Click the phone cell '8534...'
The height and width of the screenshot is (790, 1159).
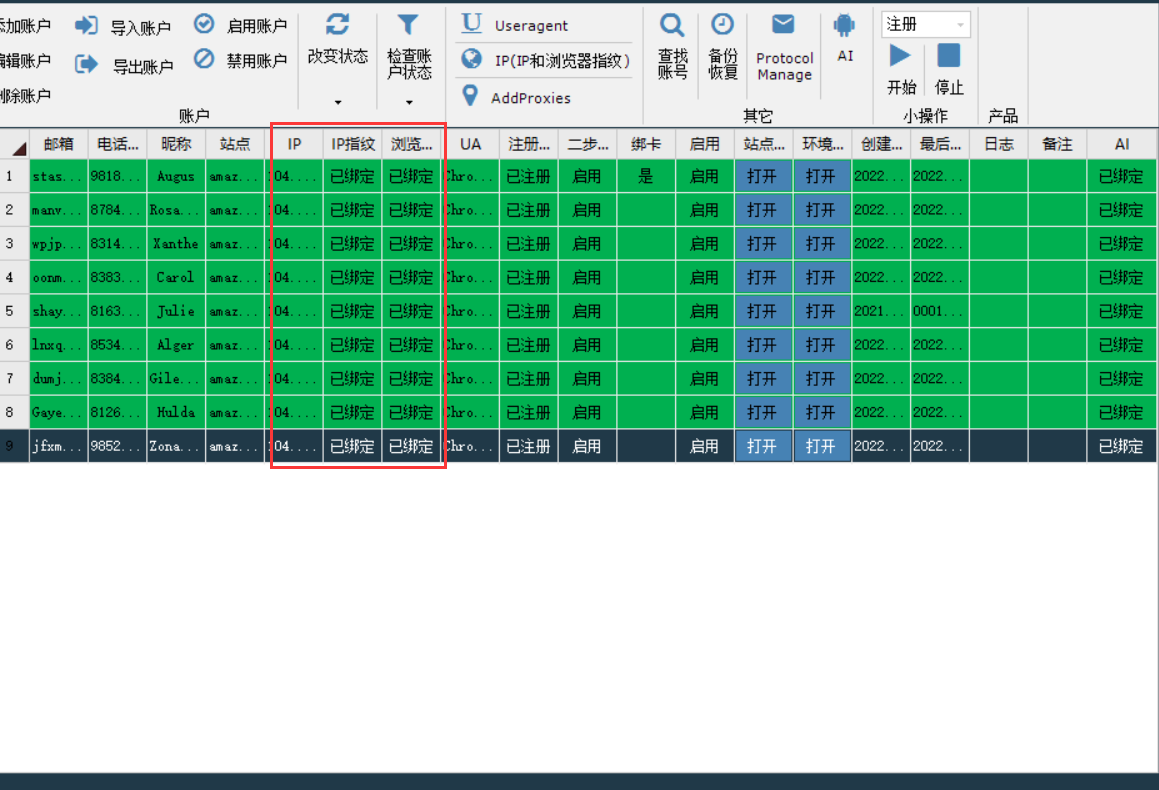coord(118,345)
